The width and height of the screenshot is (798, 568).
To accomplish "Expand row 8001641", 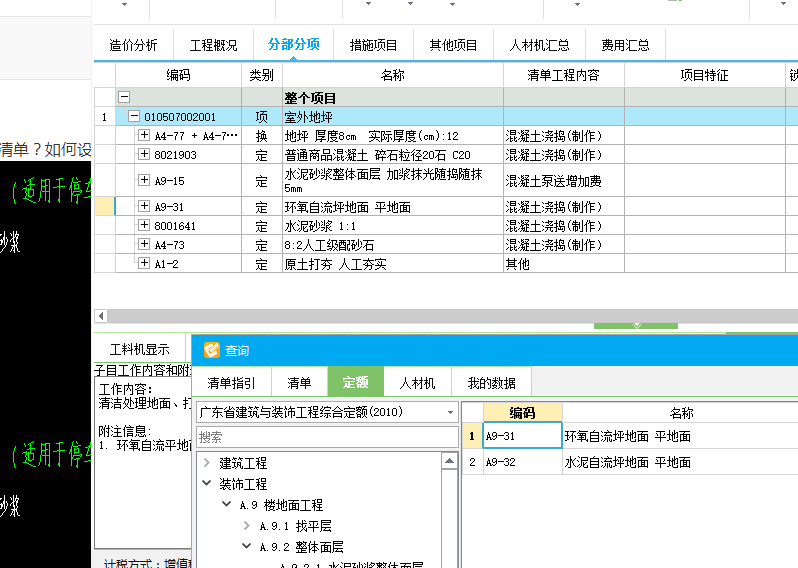I will [x=144, y=225].
